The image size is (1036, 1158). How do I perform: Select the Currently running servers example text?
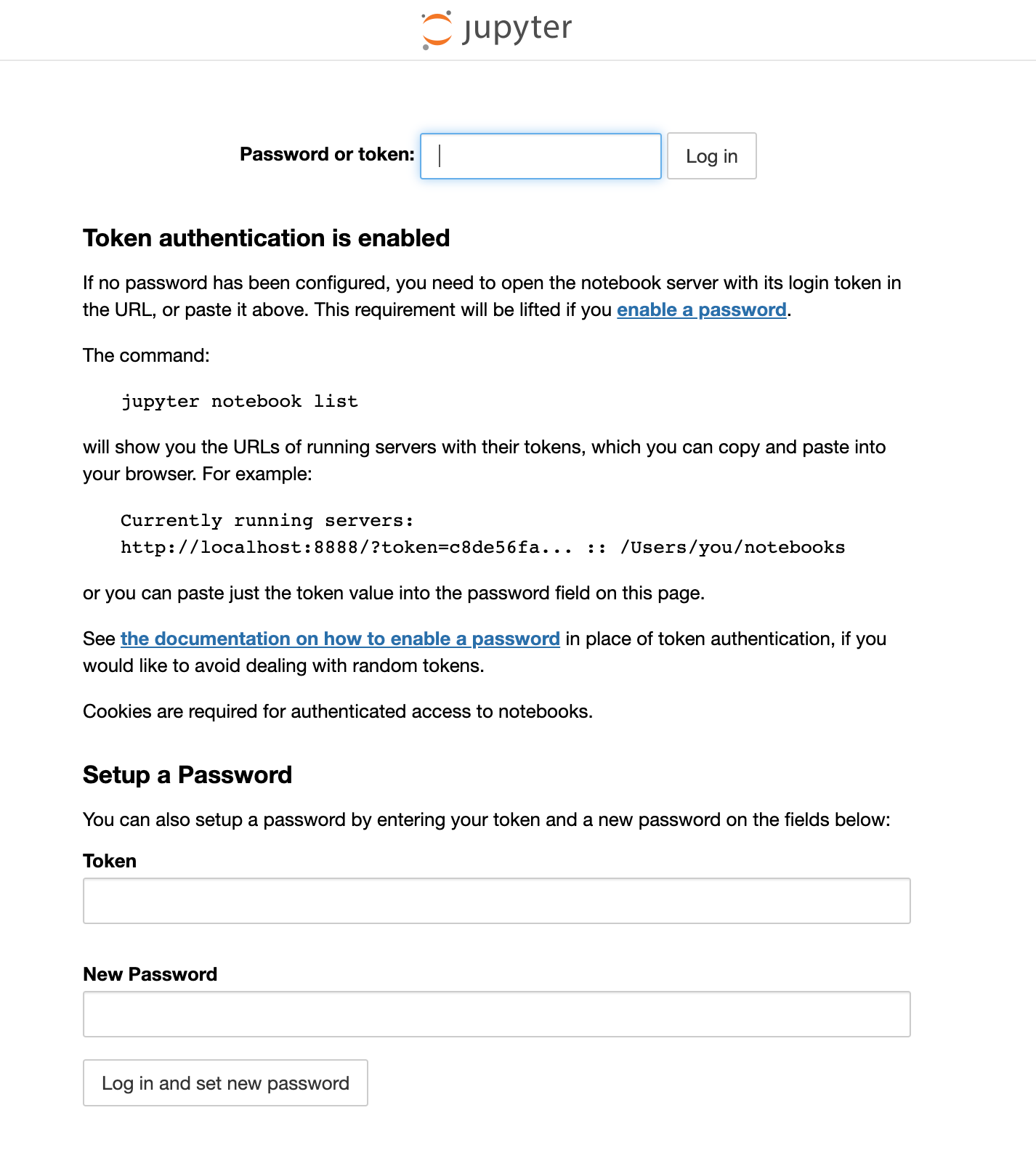[x=267, y=520]
